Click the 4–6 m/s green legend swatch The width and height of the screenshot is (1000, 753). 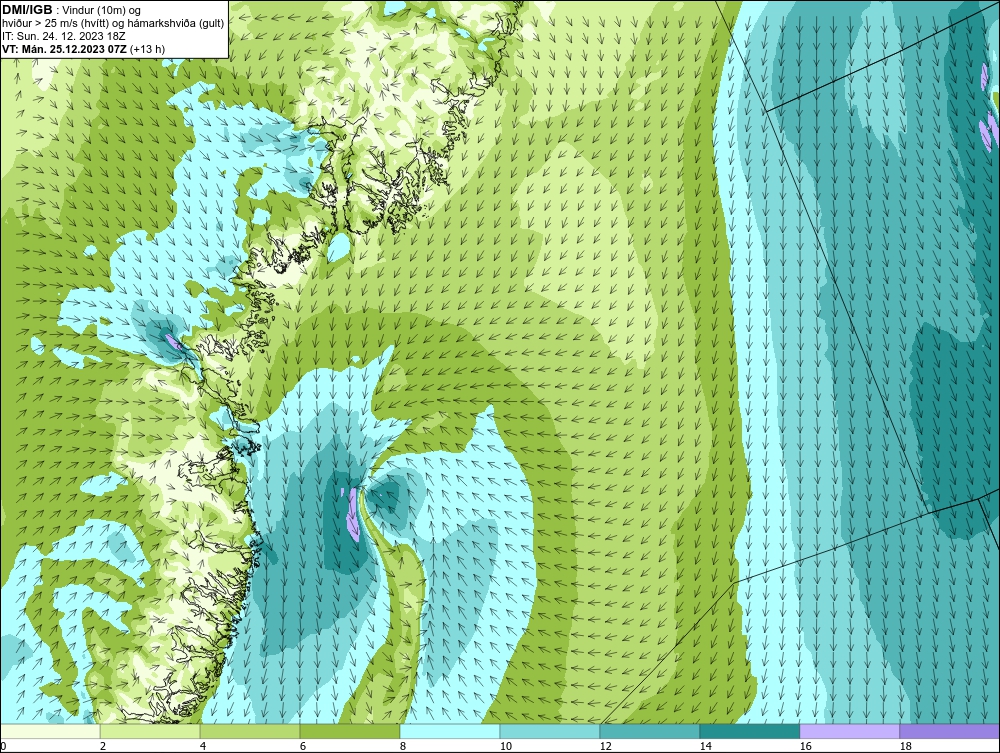250,731
